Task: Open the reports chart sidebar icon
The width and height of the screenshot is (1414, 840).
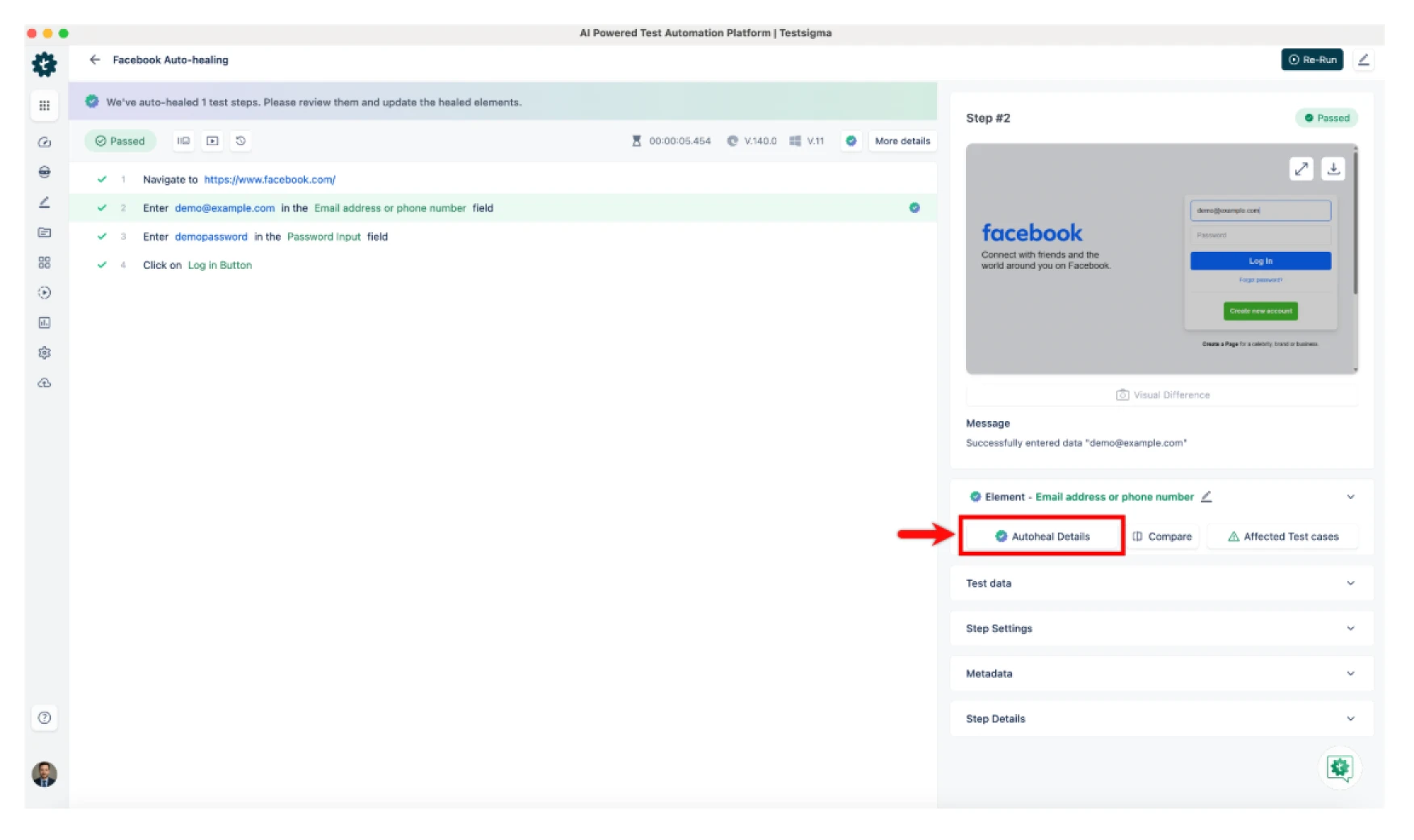Action: click(44, 323)
